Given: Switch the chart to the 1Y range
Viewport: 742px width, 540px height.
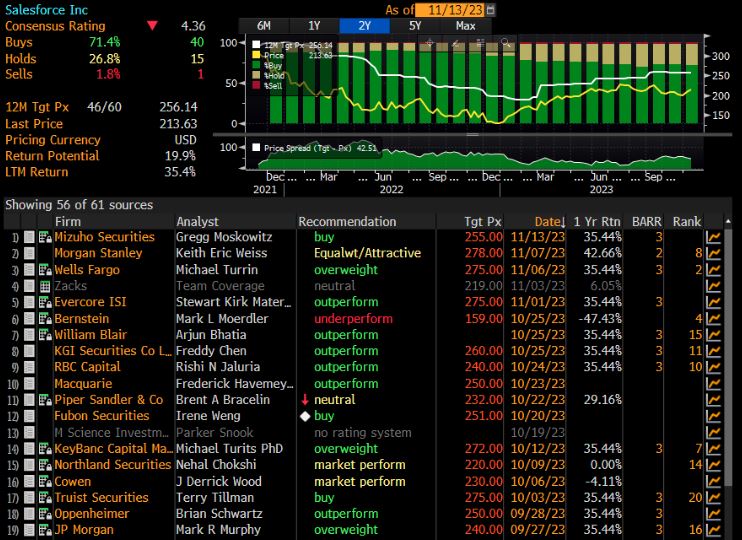Looking at the screenshot, I should (314, 26).
